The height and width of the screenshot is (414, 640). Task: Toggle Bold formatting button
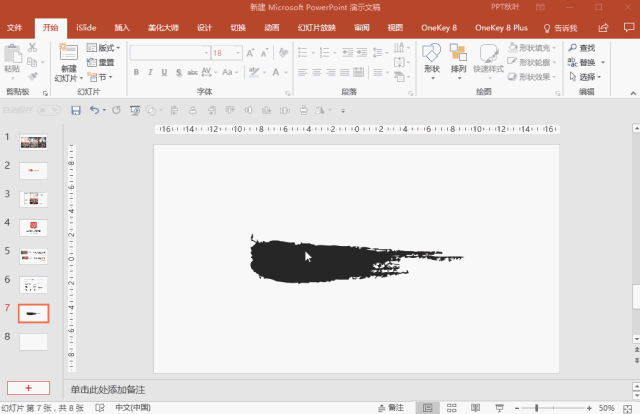pos(136,72)
